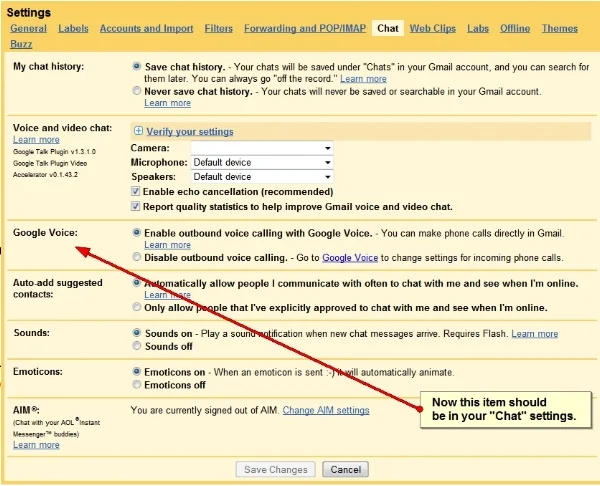The width and height of the screenshot is (600, 486).
Task: Select only allow explicitly approved people option
Action: 137,307
